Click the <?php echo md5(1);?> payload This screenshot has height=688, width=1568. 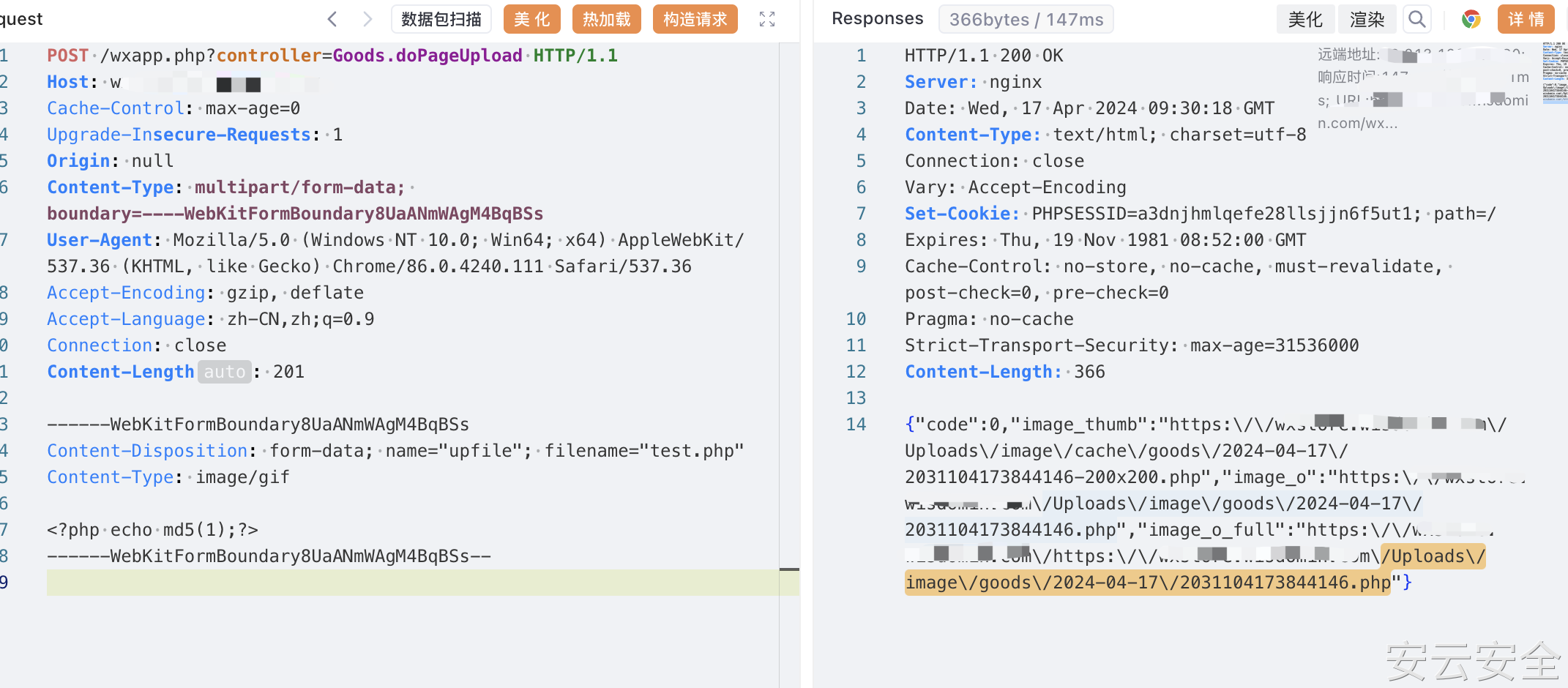(x=152, y=530)
